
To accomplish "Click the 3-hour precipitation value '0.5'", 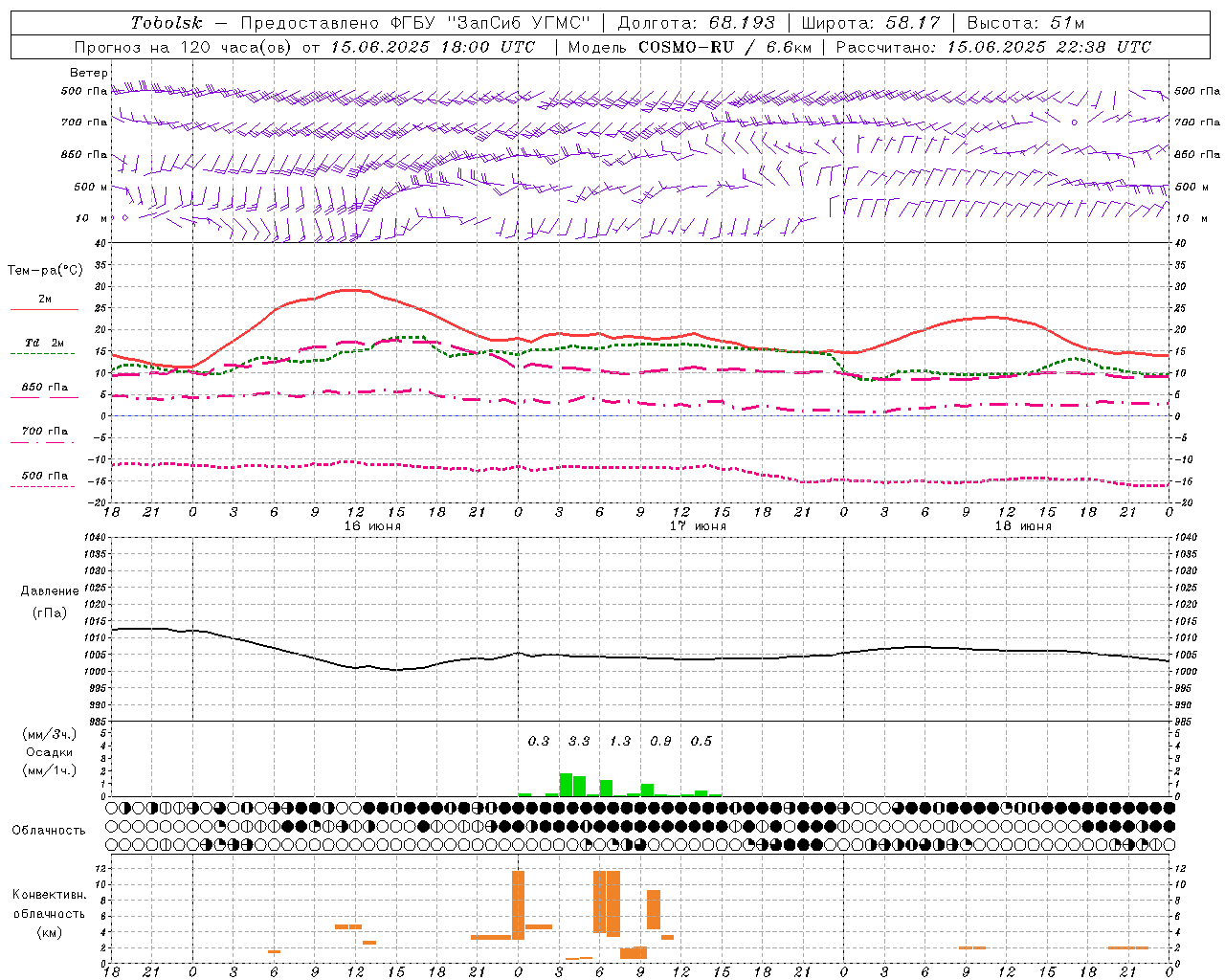I will point(702,741).
